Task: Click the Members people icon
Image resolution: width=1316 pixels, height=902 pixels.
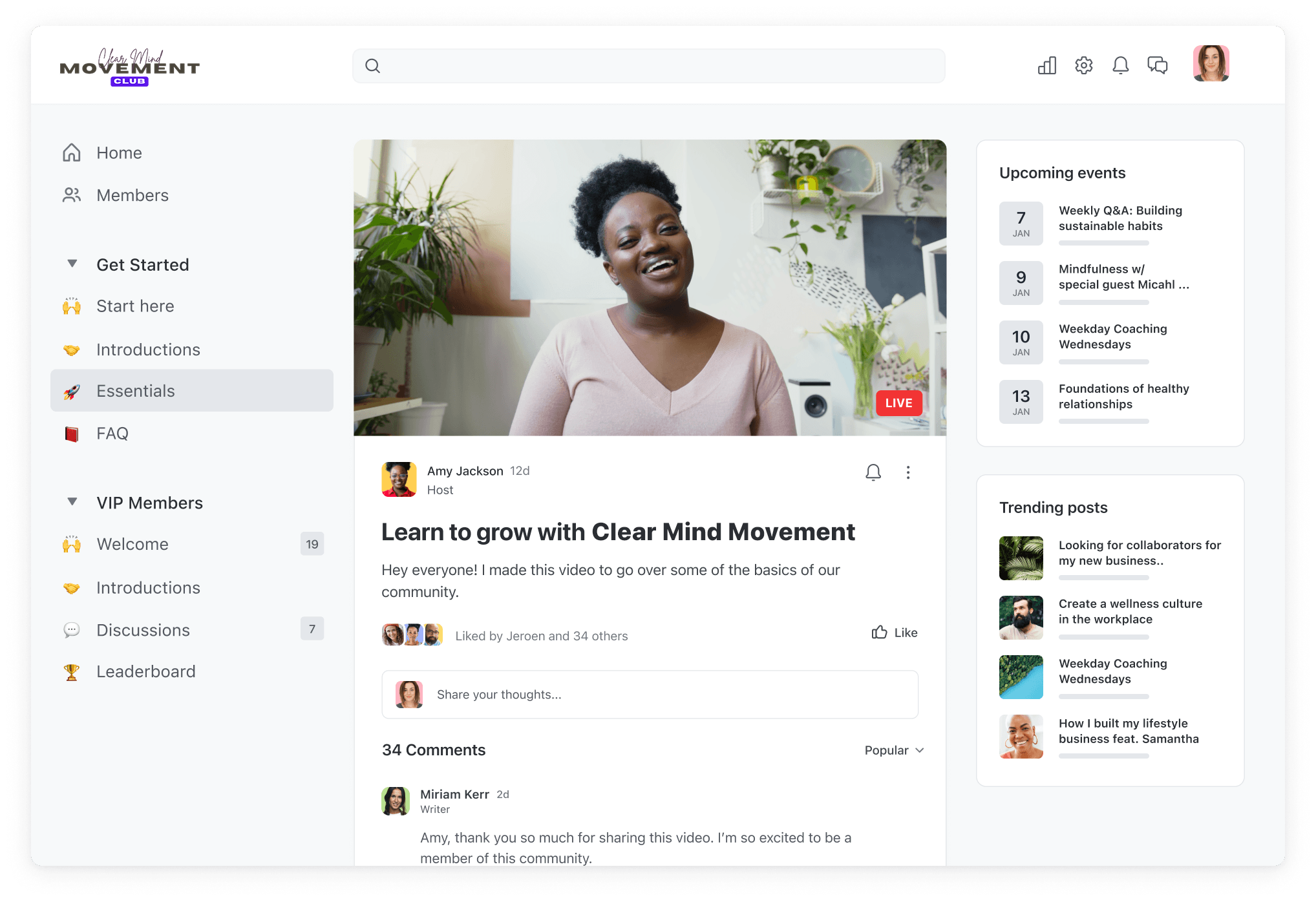Action: pos(72,195)
